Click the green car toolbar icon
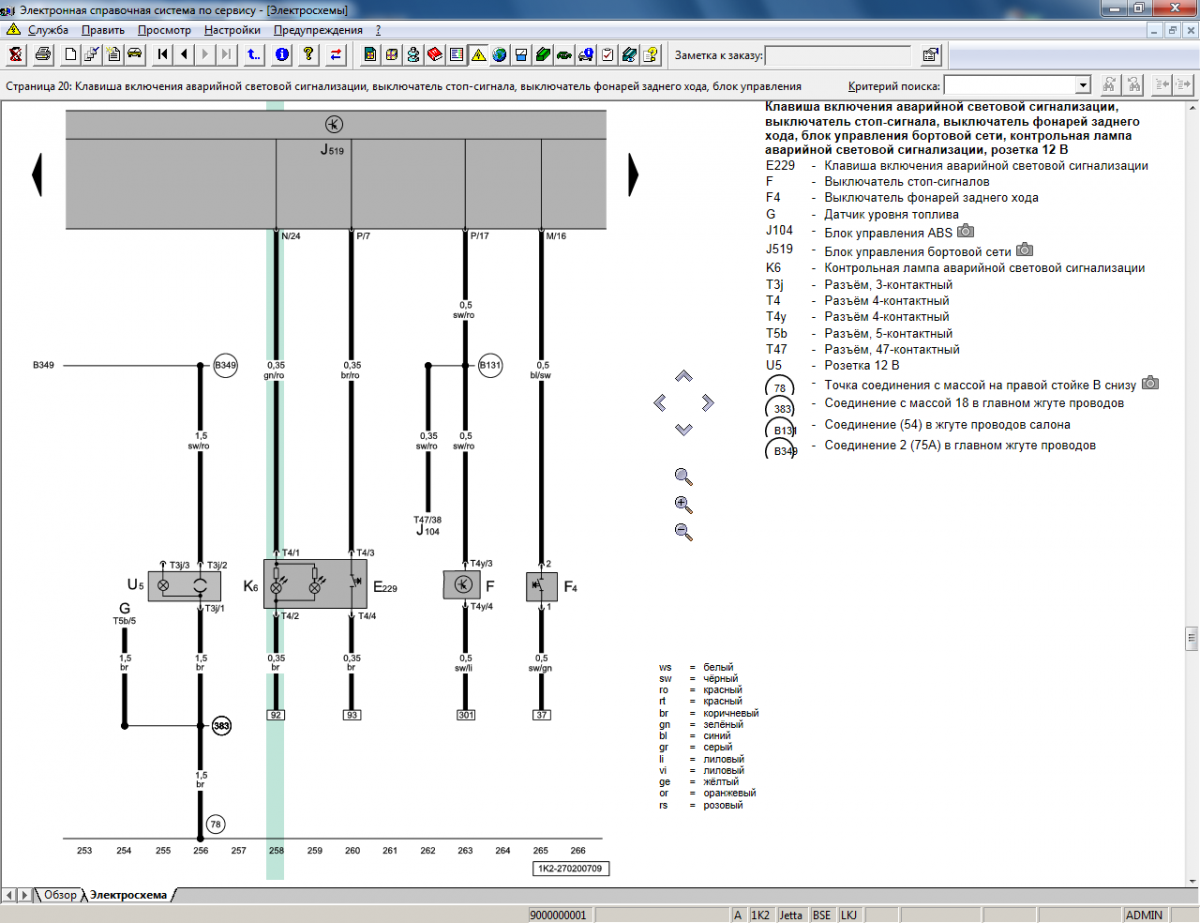The image size is (1200, 923). pos(564,54)
